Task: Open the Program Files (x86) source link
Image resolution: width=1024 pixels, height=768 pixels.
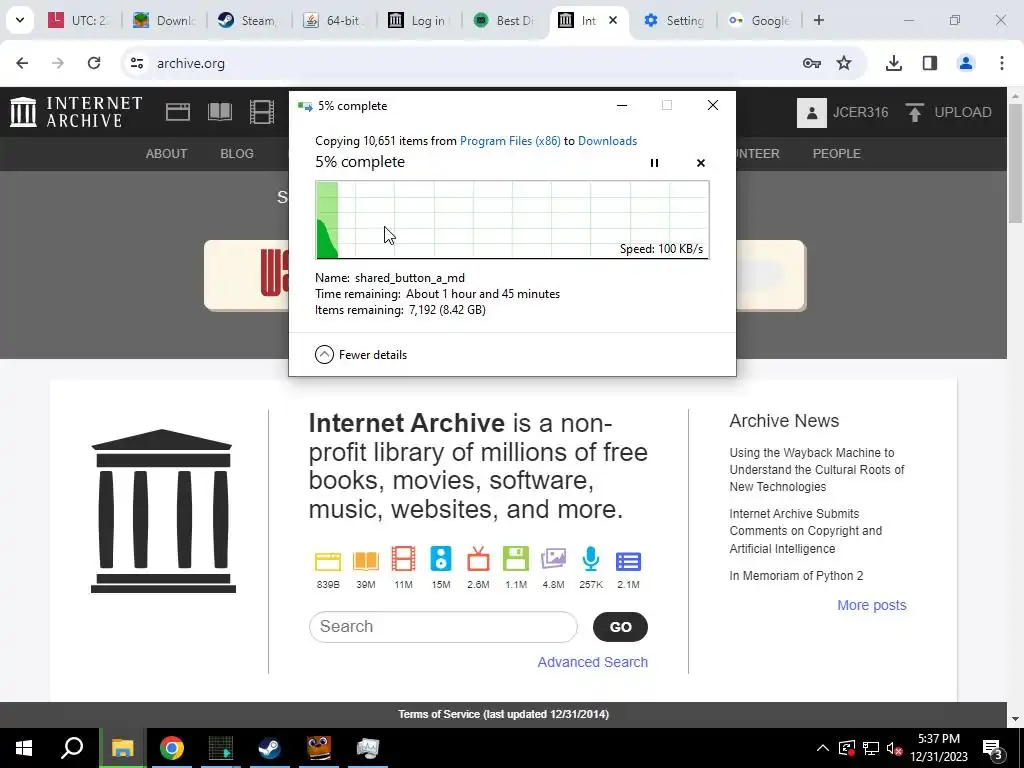Action: [510, 141]
